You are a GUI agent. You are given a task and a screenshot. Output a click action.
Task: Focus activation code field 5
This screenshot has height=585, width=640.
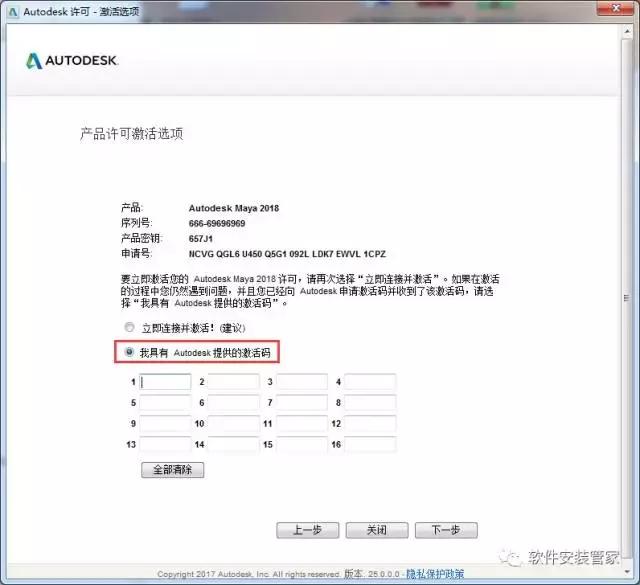[x=165, y=403]
